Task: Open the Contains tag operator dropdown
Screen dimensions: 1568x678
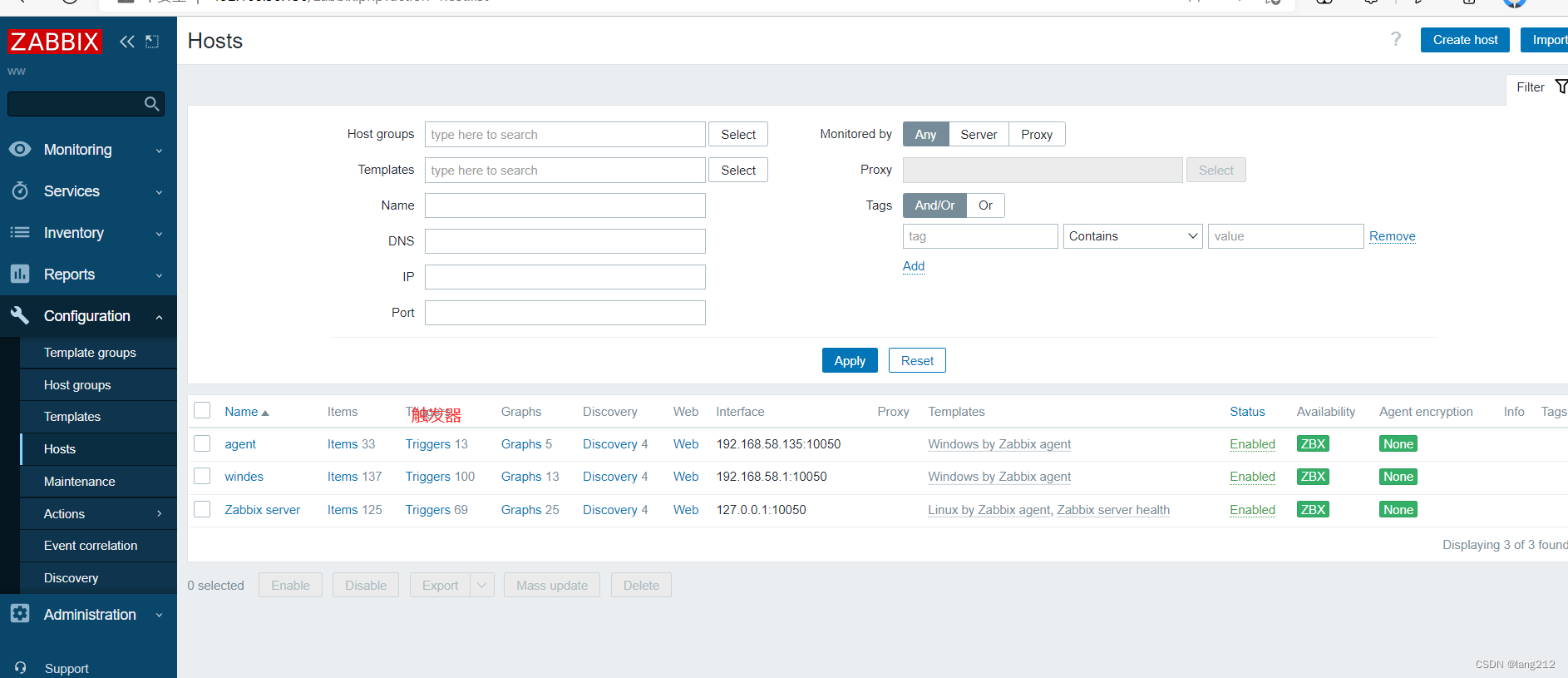Action: tap(1132, 236)
